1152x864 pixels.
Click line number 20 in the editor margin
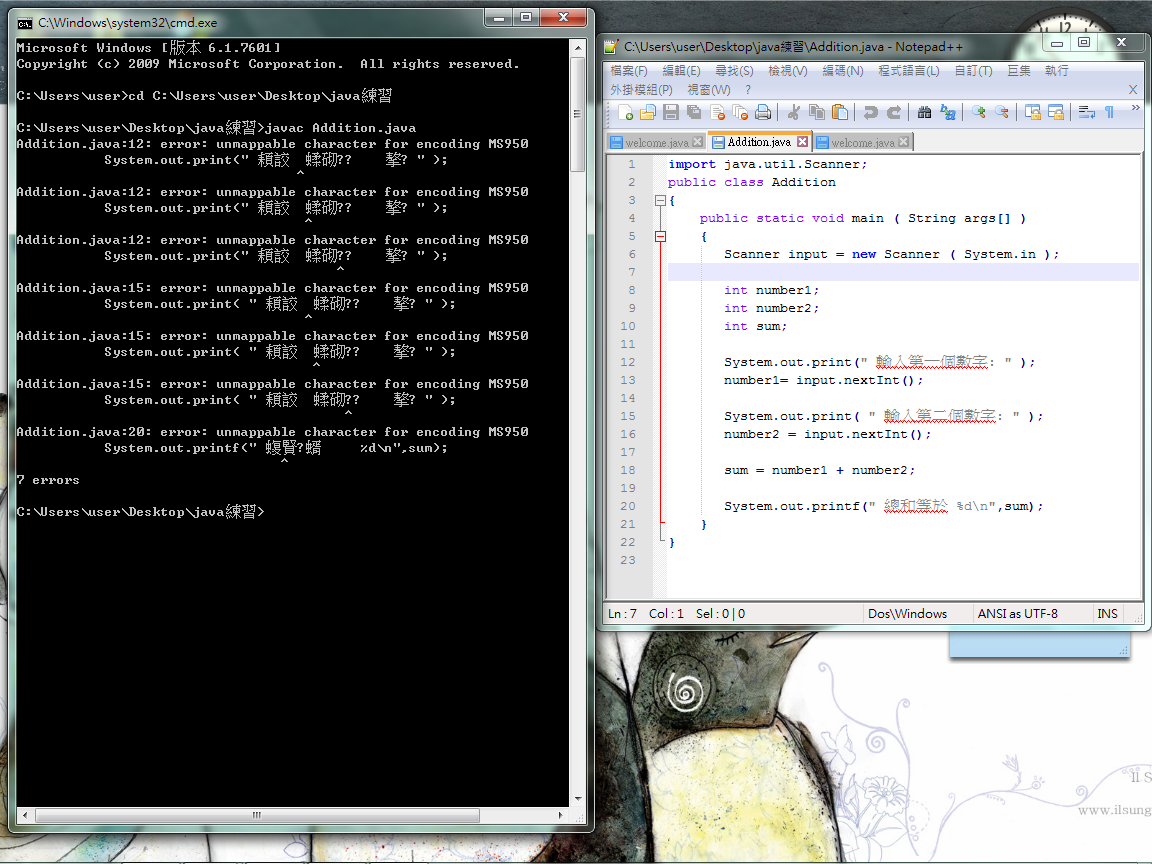tap(627, 505)
